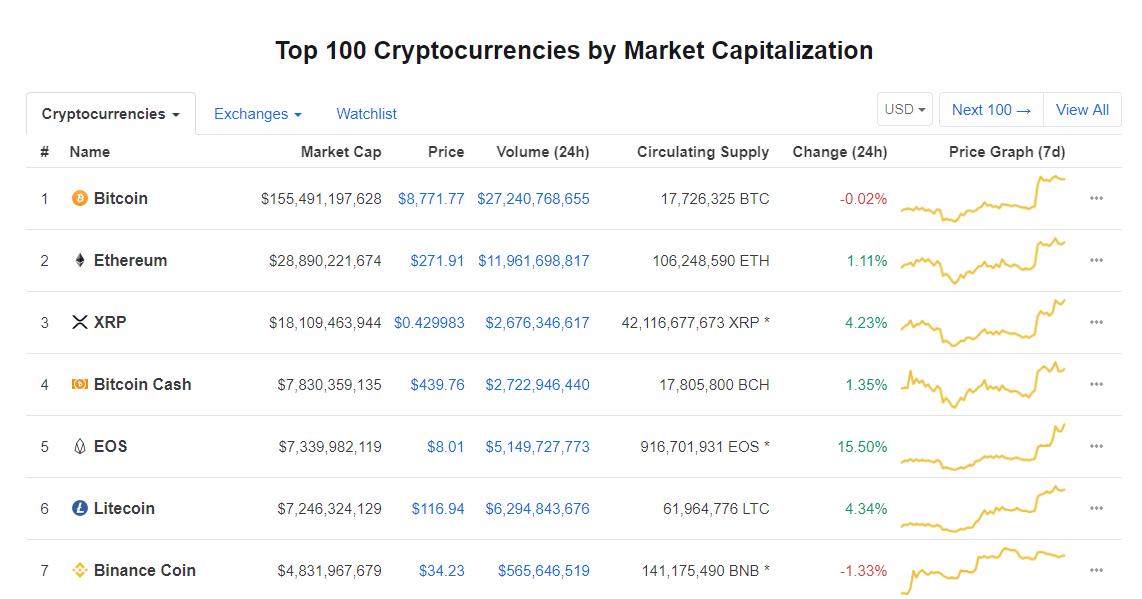
Task: Open the USD currency selector
Action: tap(905, 109)
